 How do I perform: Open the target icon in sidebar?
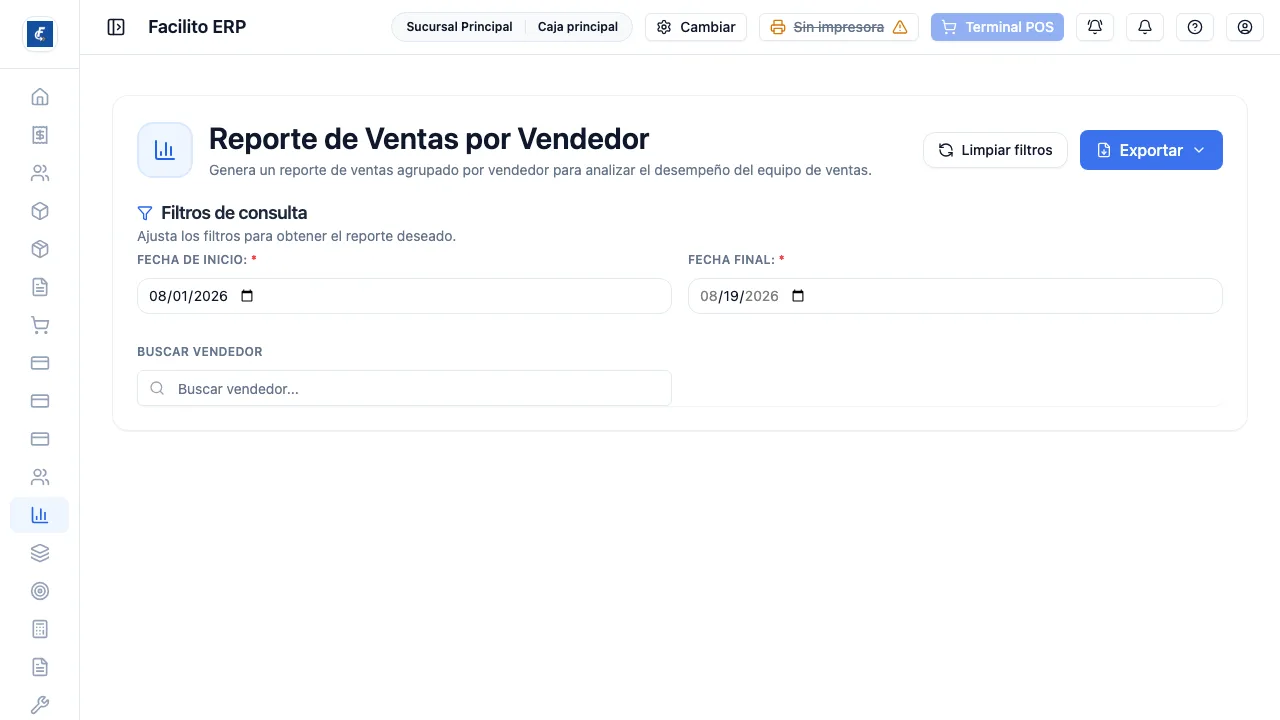(40, 591)
